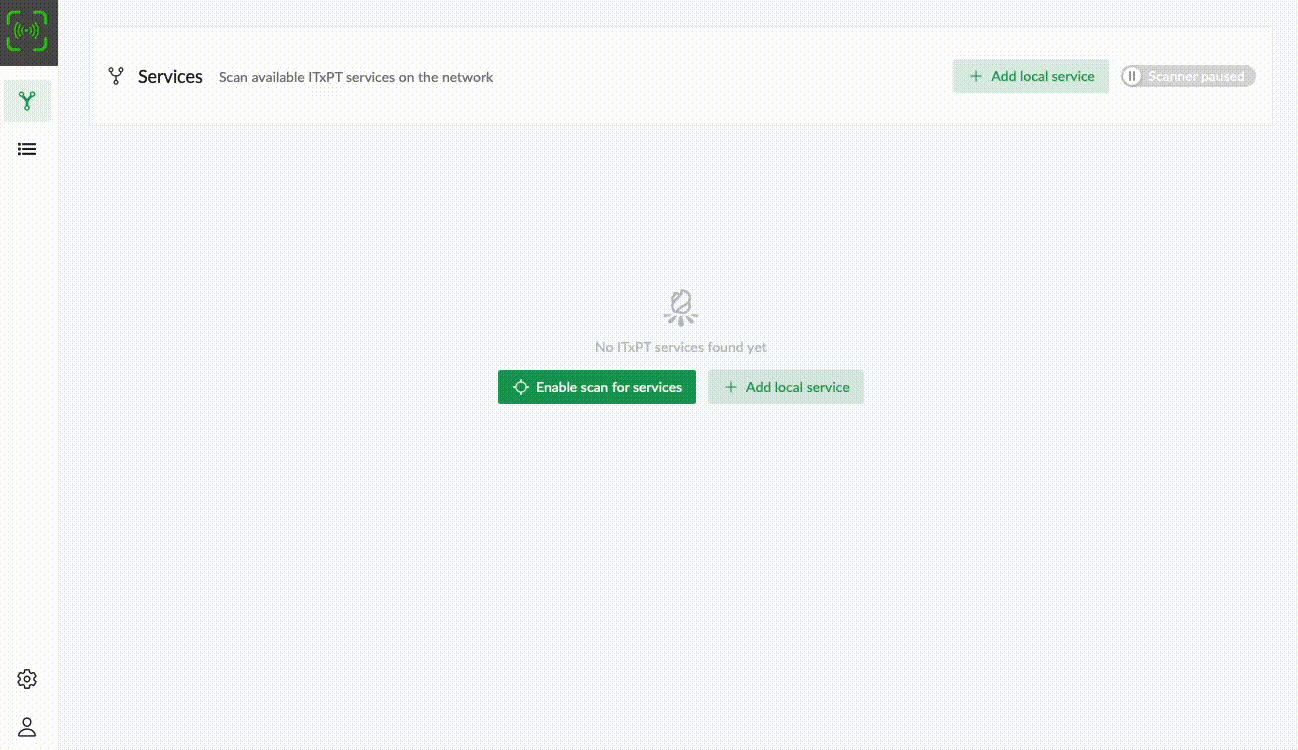Click 'No ITxPT services found yet' text
Image resolution: width=1298 pixels, height=750 pixels.
coord(681,347)
